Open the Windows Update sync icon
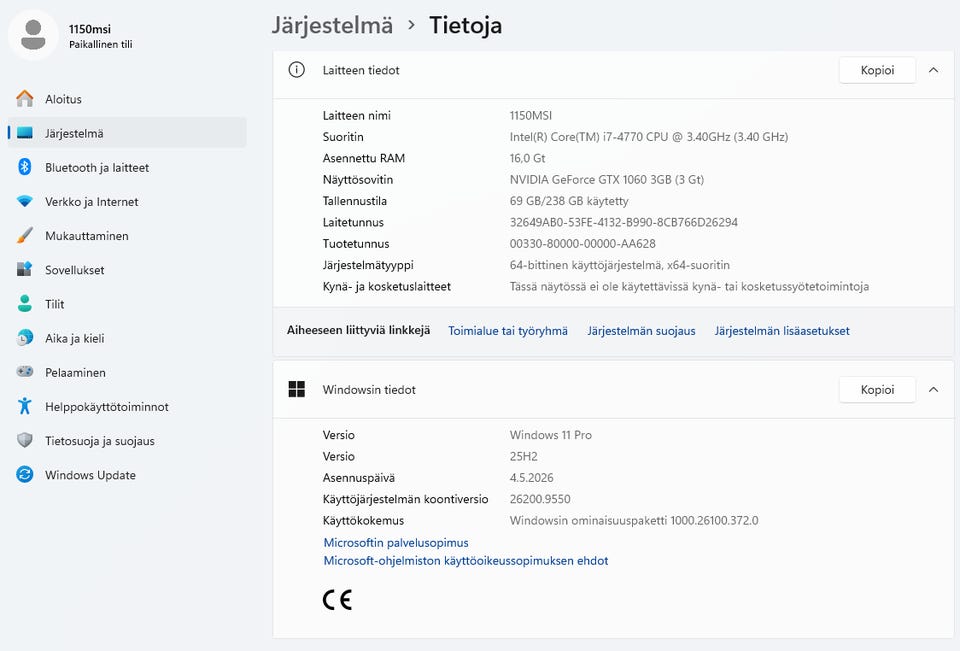The width and height of the screenshot is (960, 651). coord(24,475)
